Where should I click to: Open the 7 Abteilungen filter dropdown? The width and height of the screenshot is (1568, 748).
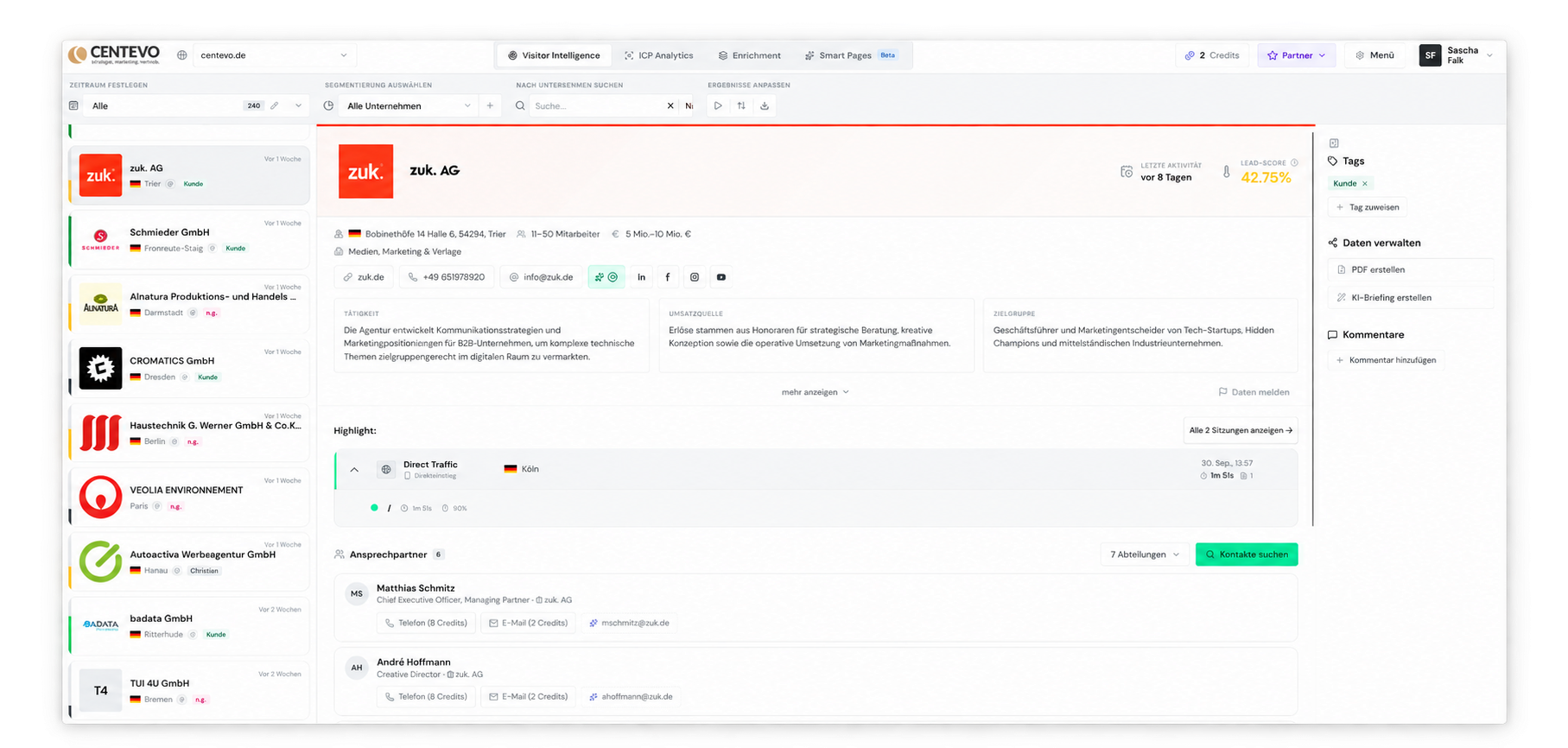click(x=1145, y=555)
